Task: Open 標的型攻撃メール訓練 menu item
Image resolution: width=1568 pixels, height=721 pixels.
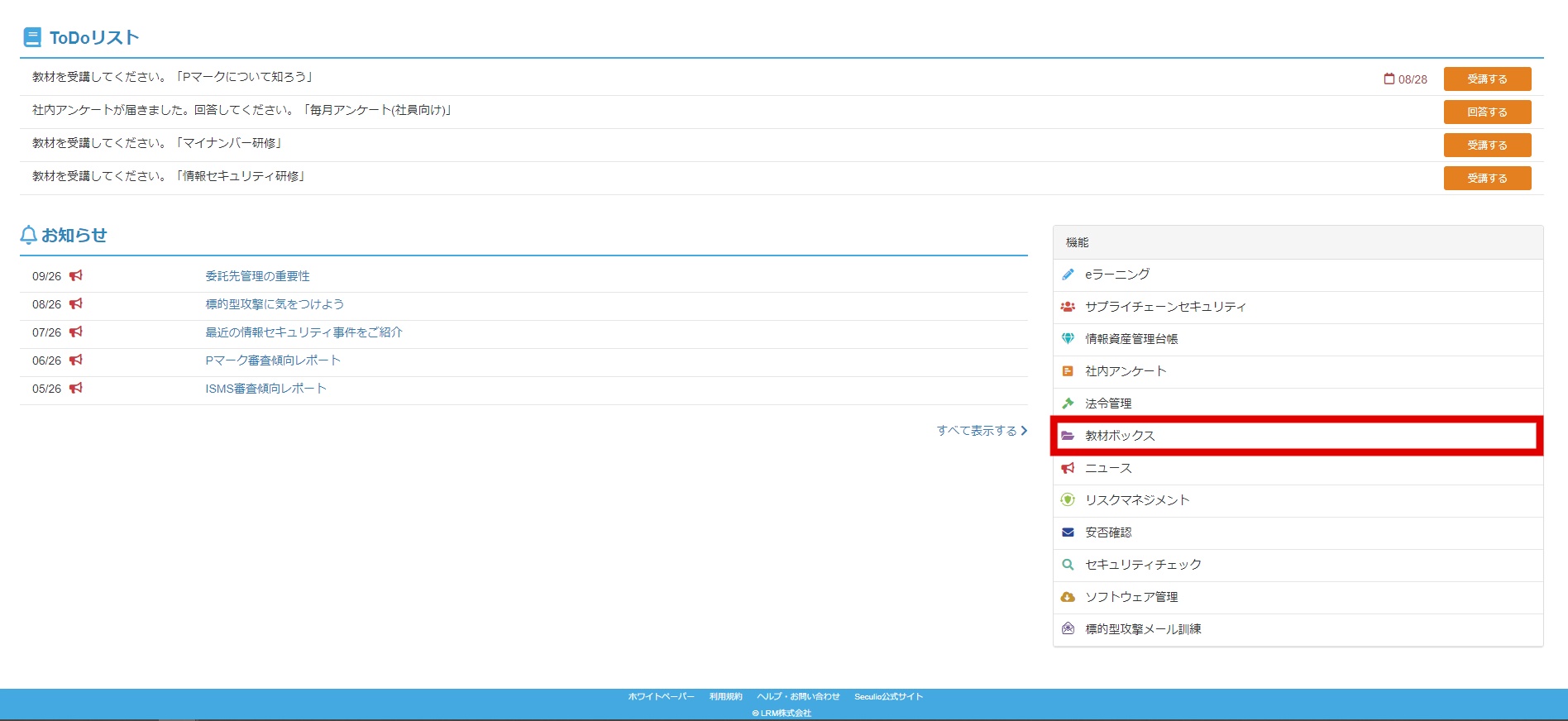Action: (1298, 629)
